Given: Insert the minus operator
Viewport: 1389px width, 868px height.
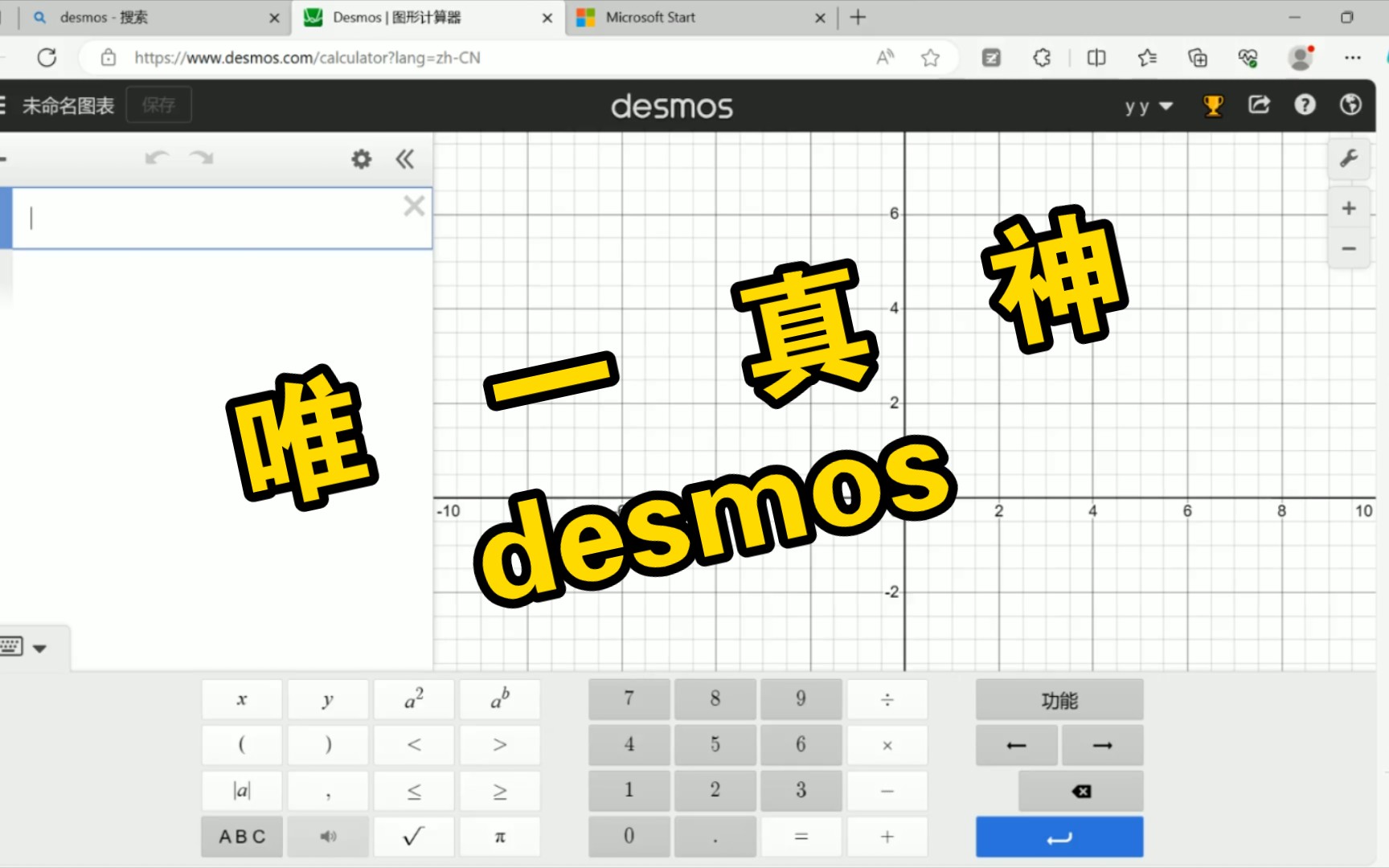Looking at the screenshot, I should pos(887,791).
